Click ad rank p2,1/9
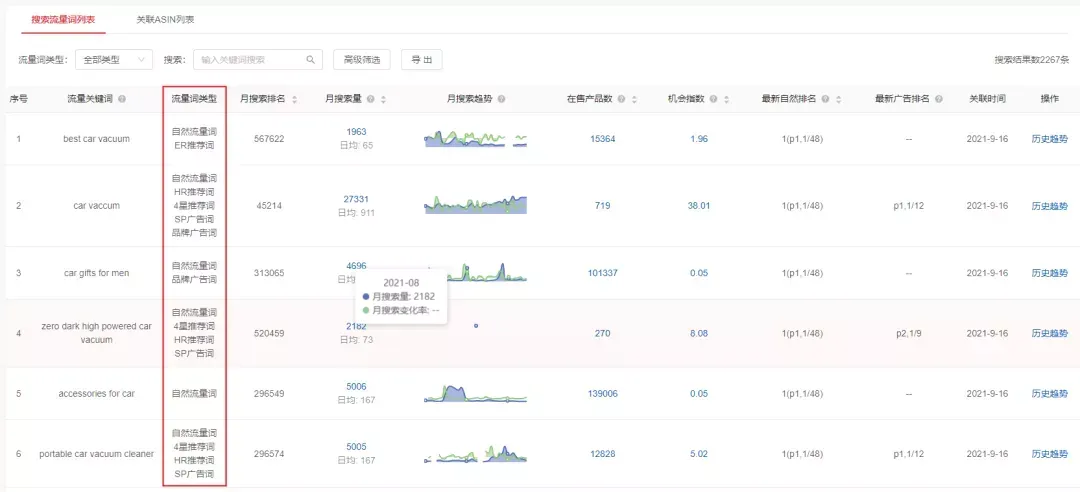 click(908, 334)
